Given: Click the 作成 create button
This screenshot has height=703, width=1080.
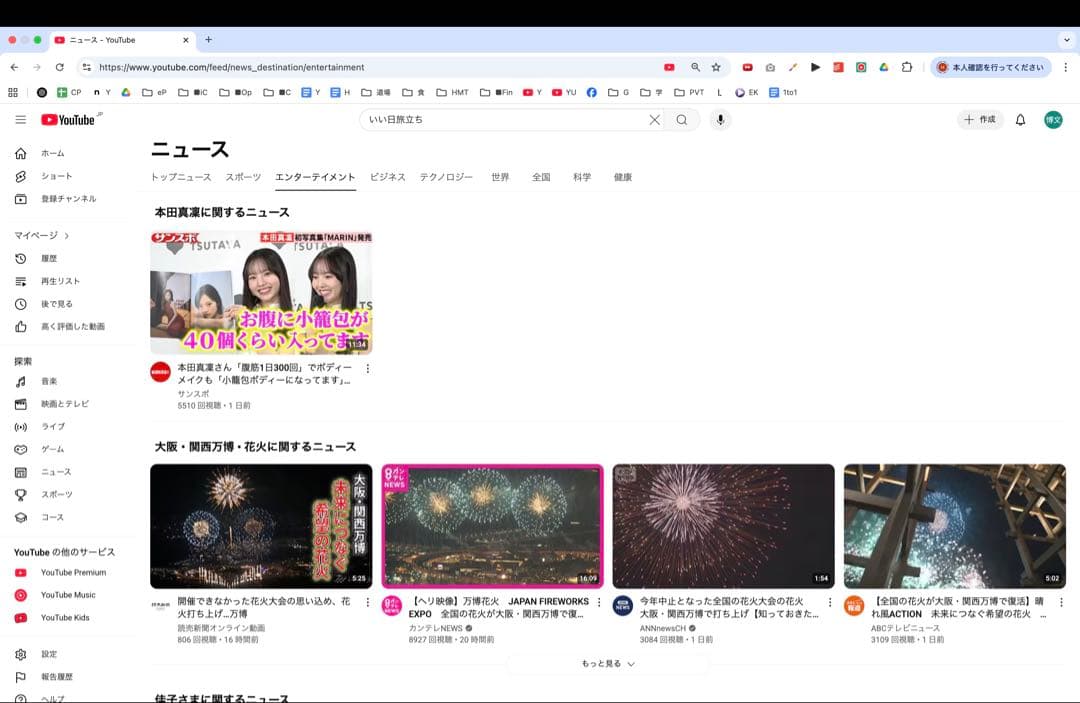Looking at the screenshot, I should pos(980,120).
